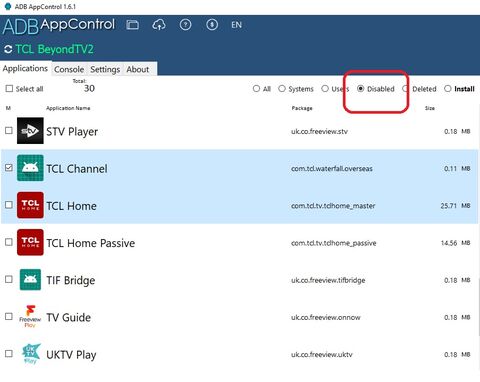Screen dimensions: 480x382
Task: Check the STV Player checkbox
Action: point(9,130)
